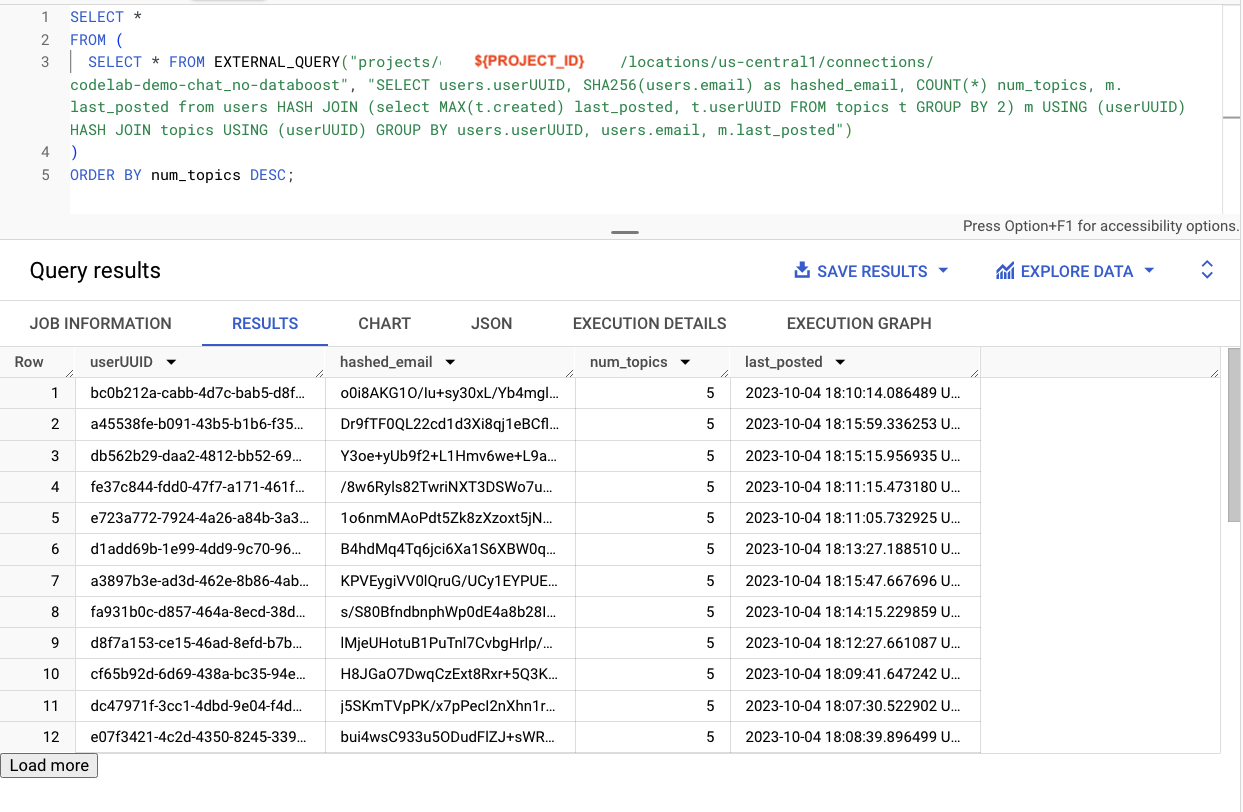
Task: Select the Results tab
Action: 265,323
